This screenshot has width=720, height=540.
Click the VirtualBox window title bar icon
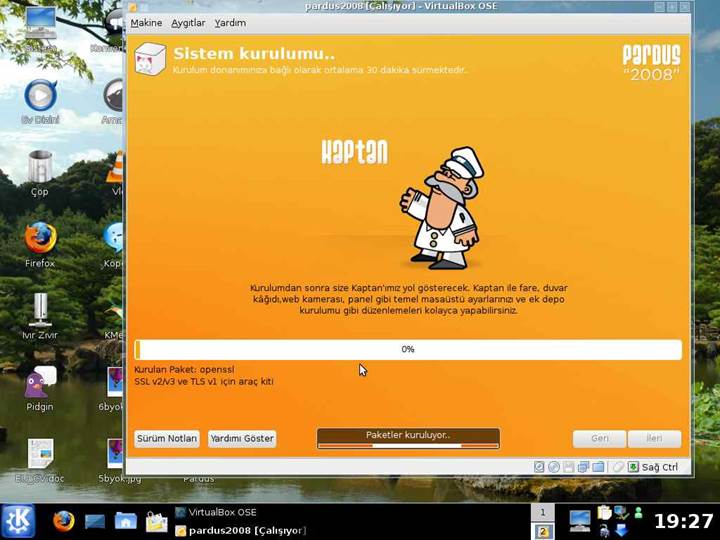[133, 7]
